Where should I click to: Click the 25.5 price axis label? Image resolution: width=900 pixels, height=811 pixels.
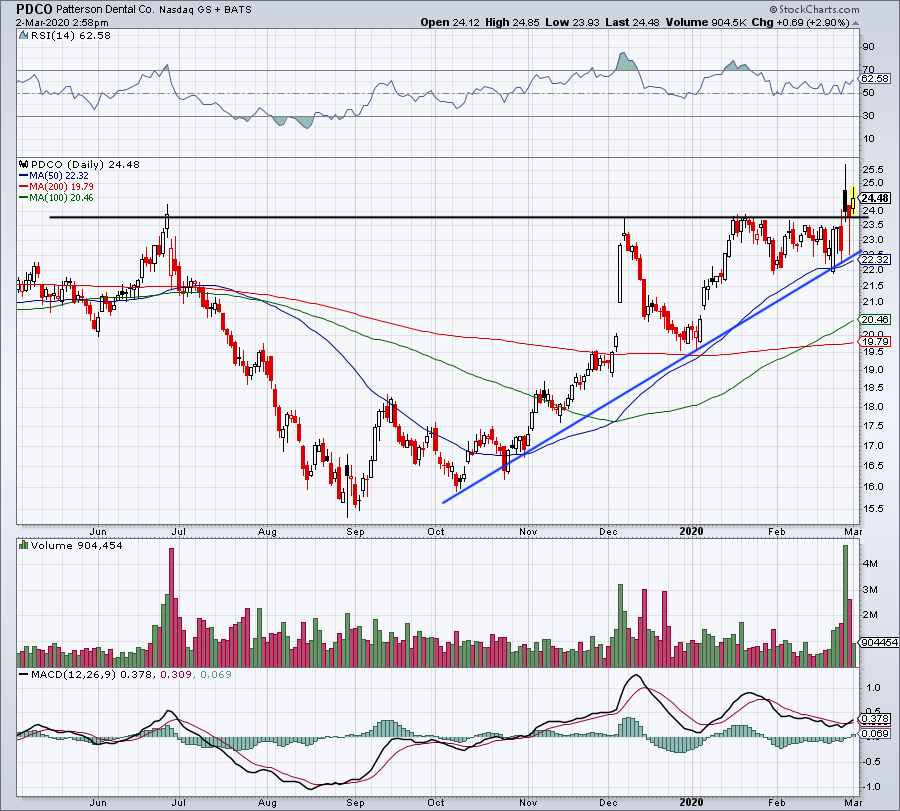(872, 169)
